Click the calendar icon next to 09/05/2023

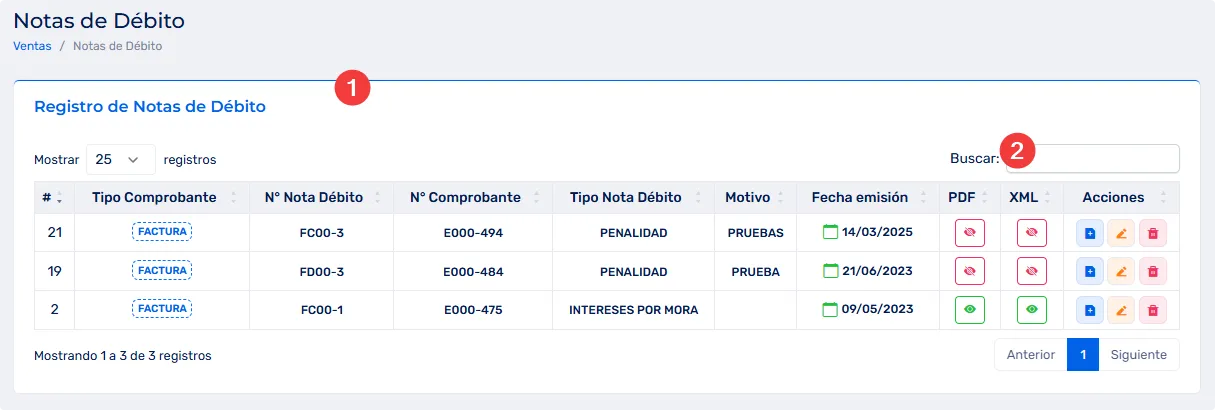click(x=829, y=310)
